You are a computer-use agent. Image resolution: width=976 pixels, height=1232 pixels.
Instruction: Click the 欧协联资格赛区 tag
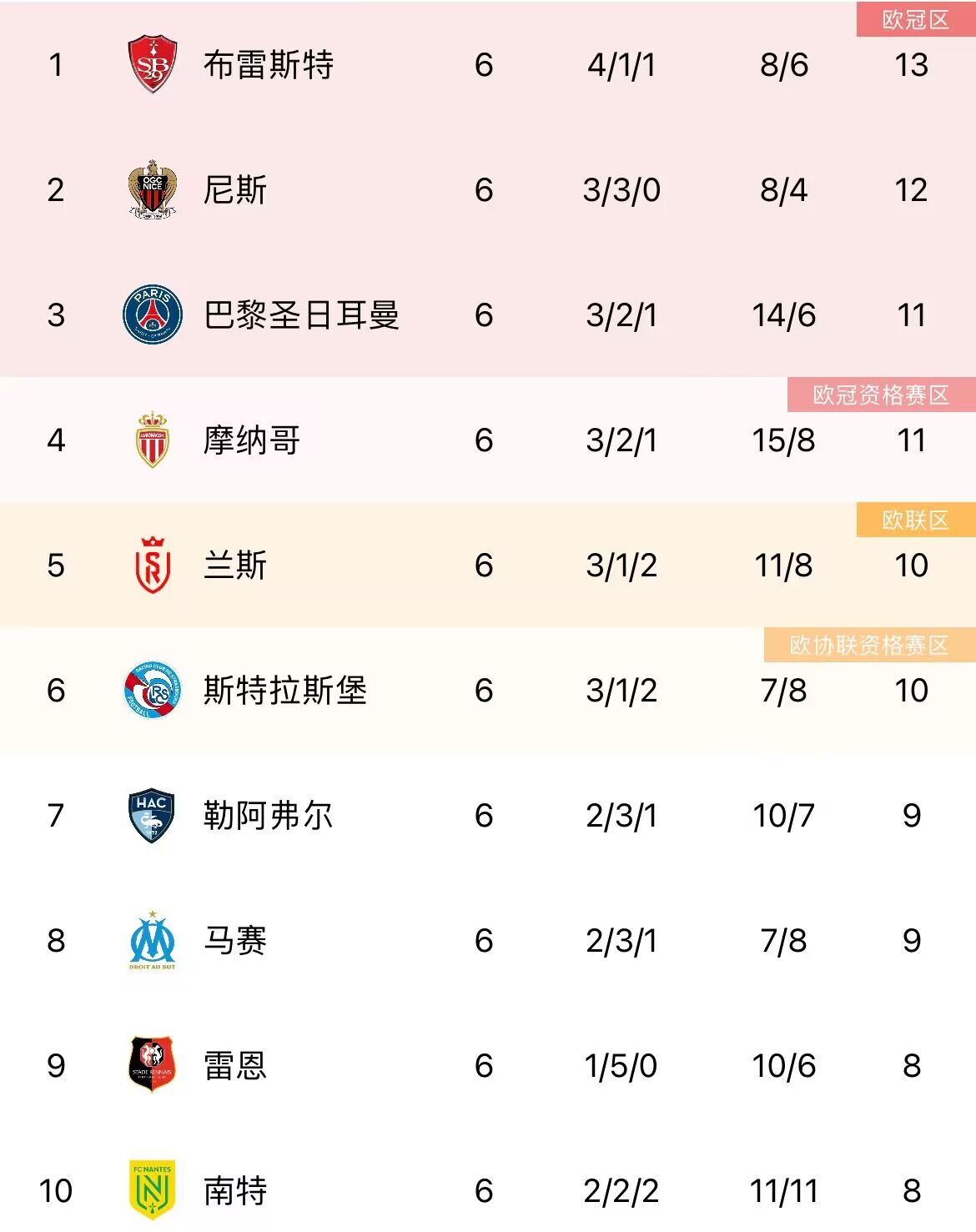coord(869,645)
